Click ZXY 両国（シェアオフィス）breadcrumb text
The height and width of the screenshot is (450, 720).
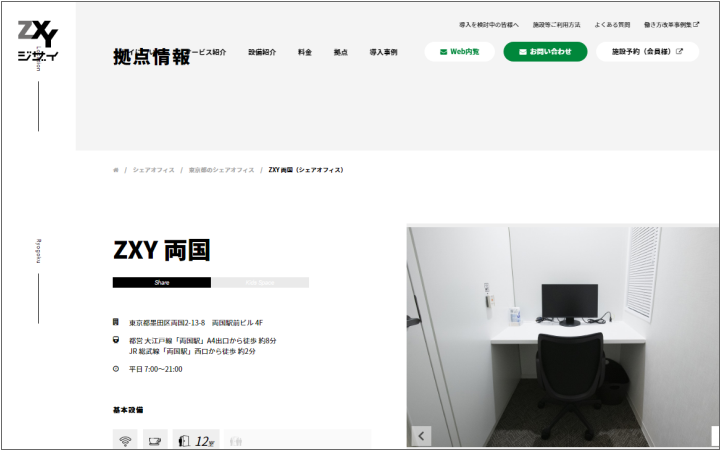(x=306, y=170)
